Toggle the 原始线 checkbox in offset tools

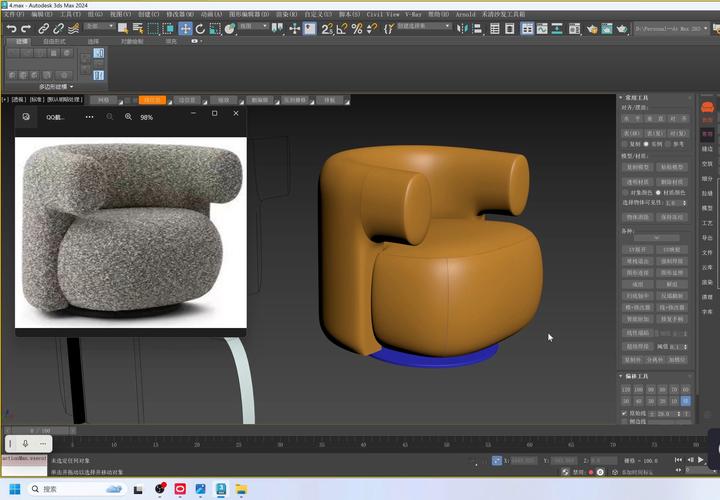pos(624,413)
